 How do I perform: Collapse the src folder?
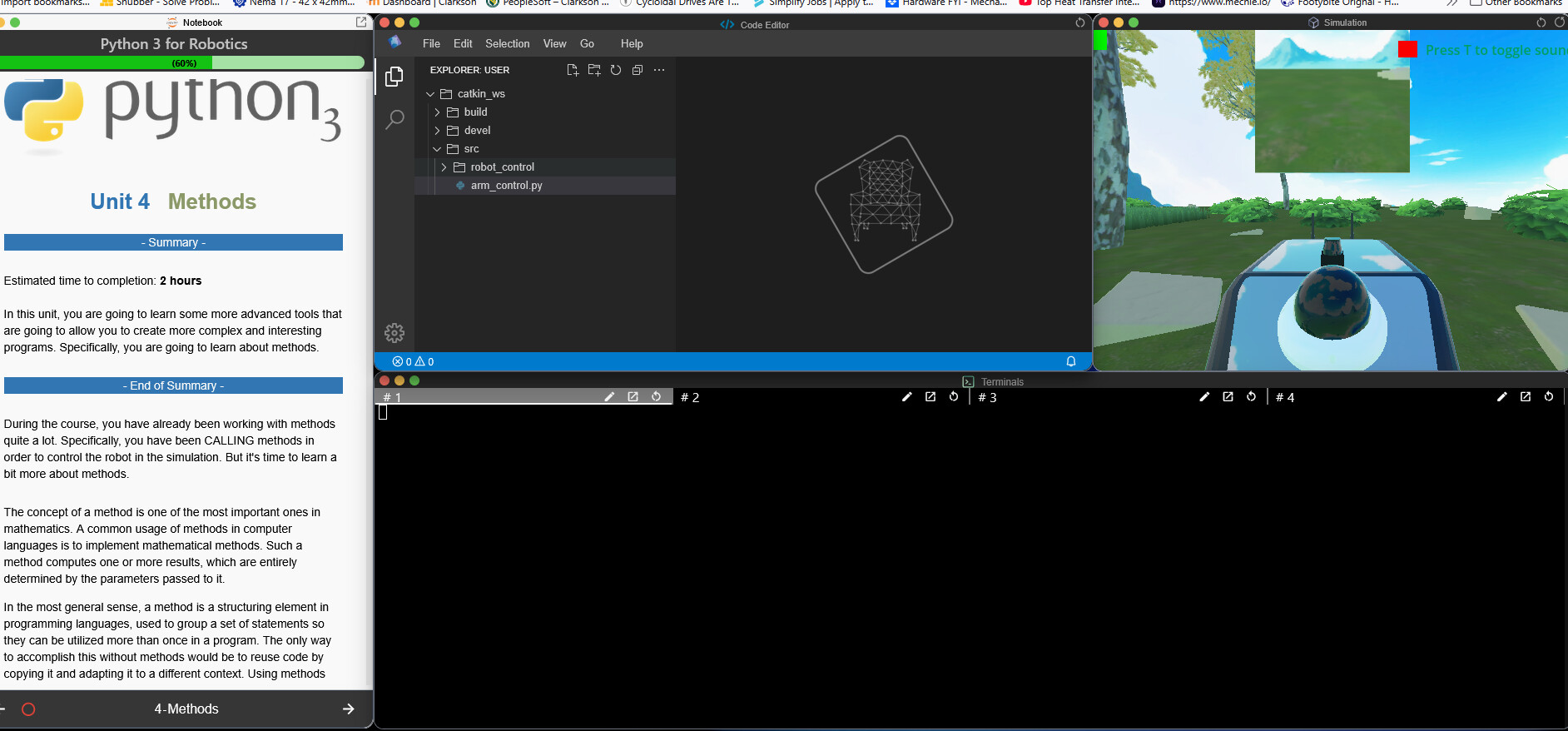tap(471, 149)
